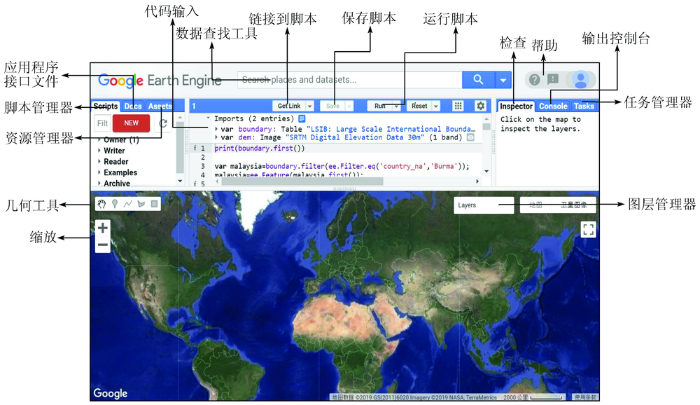Click the blue imports icon beside Imports entries
The image size is (700, 405).
pos(302,118)
